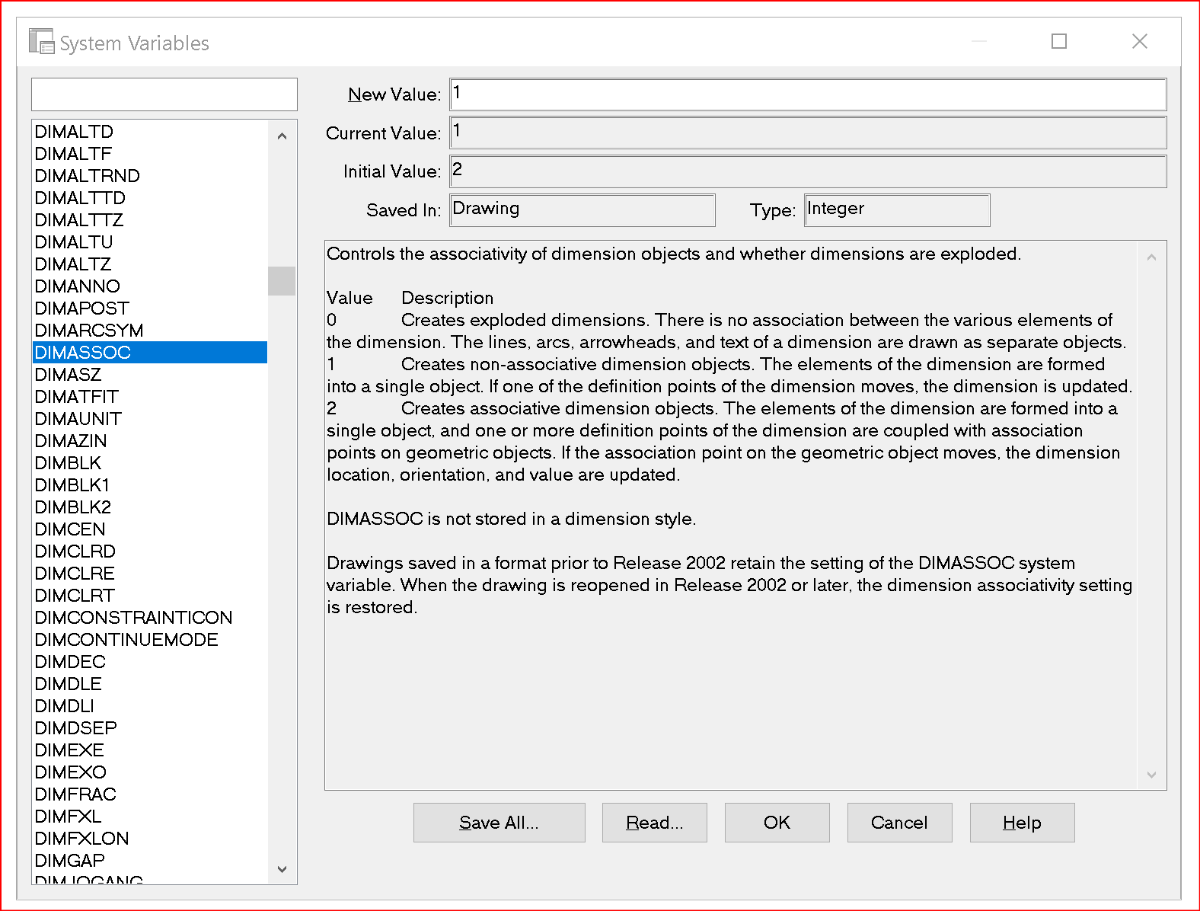
Task: Click the Read button
Action: (654, 823)
